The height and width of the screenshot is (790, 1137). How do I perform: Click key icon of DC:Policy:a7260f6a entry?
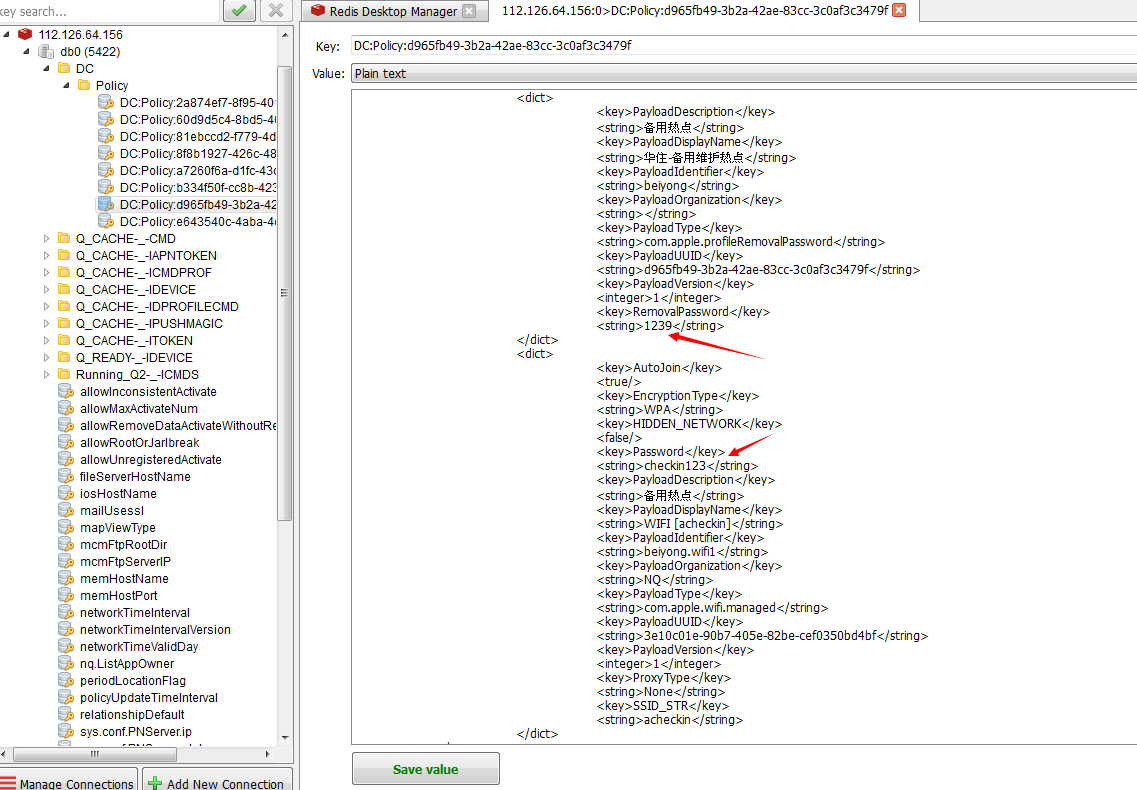[x=106, y=170]
